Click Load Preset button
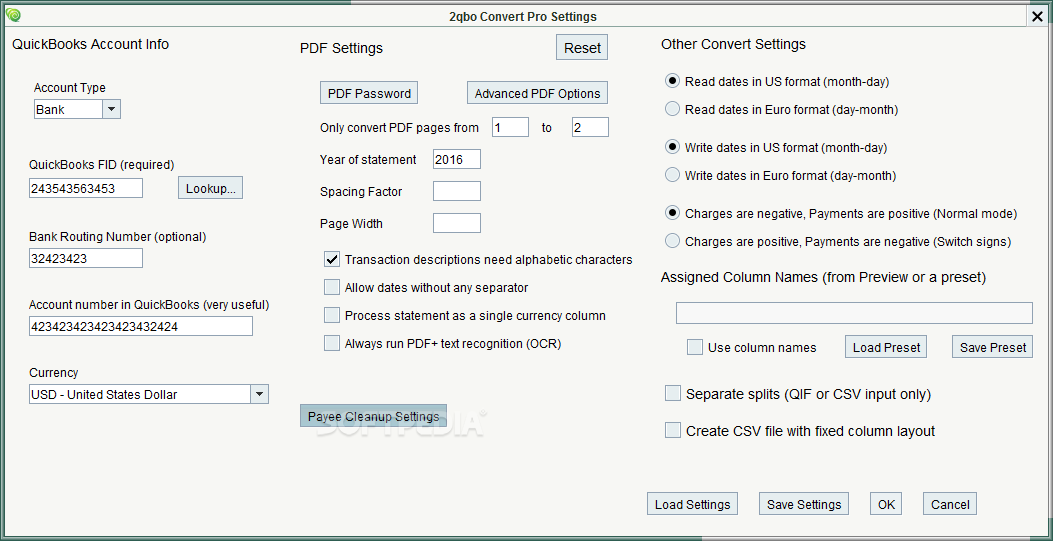This screenshot has width=1053, height=541. (x=886, y=347)
